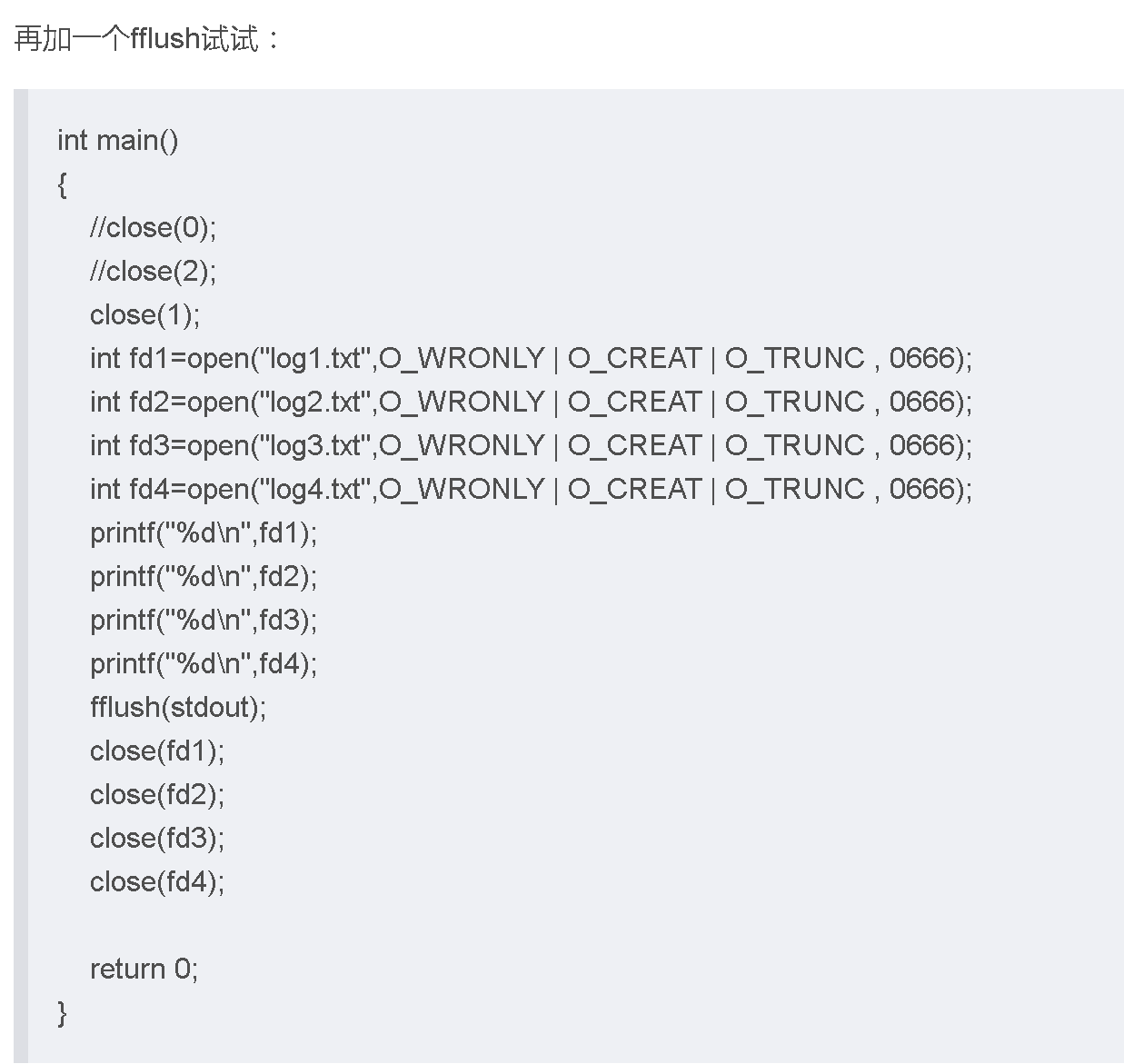Click the commented '//close(2);' line
The width and height of the screenshot is (1124, 1064).
(x=154, y=271)
